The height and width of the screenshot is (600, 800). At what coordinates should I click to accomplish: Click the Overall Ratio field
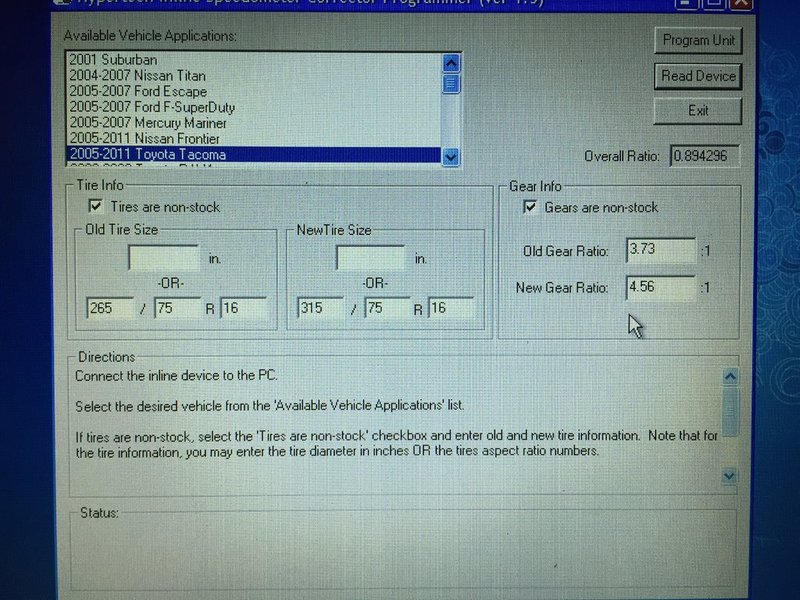705,156
